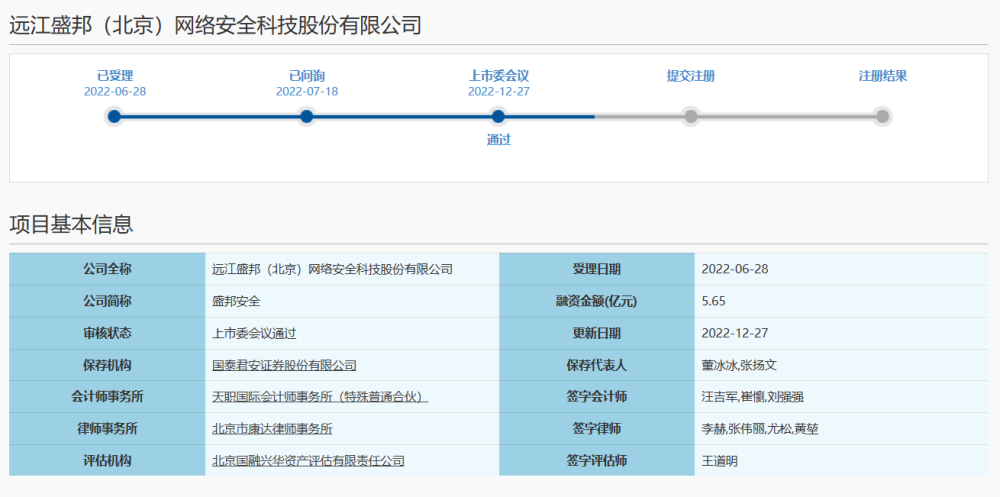Select the 已受理 stage label
1000x497 pixels.
pos(114,76)
